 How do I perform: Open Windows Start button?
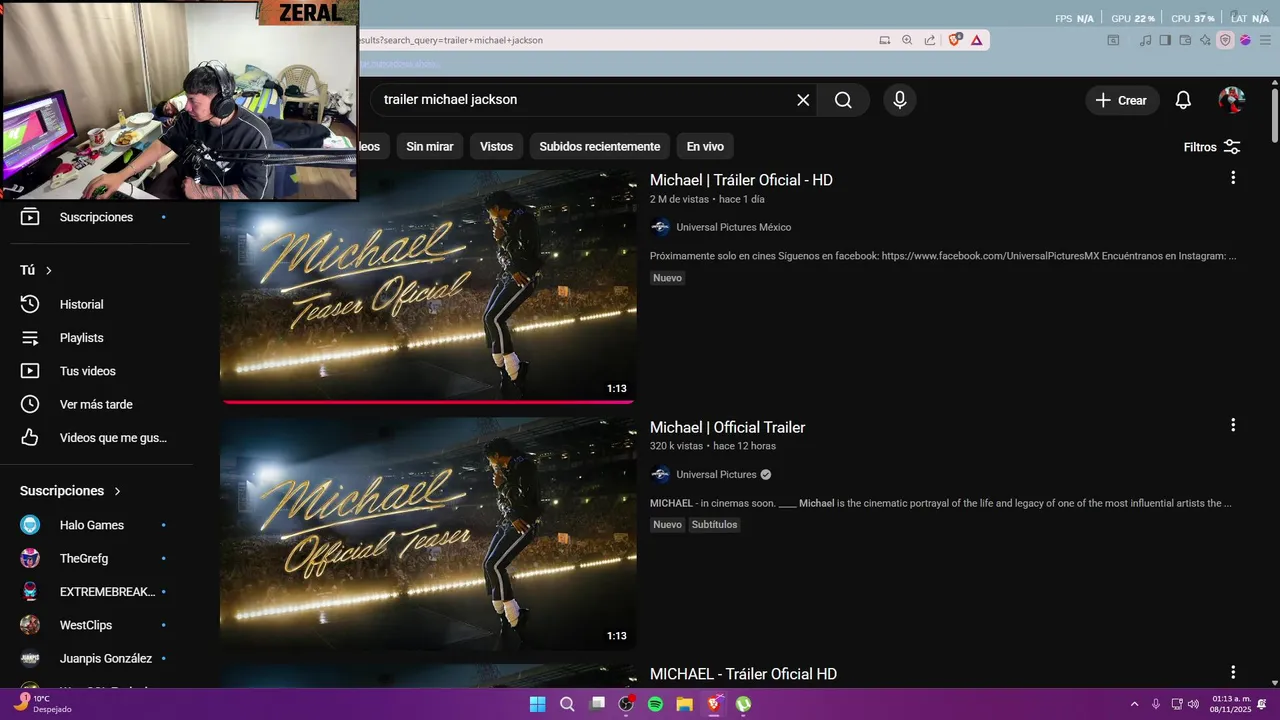click(x=537, y=704)
